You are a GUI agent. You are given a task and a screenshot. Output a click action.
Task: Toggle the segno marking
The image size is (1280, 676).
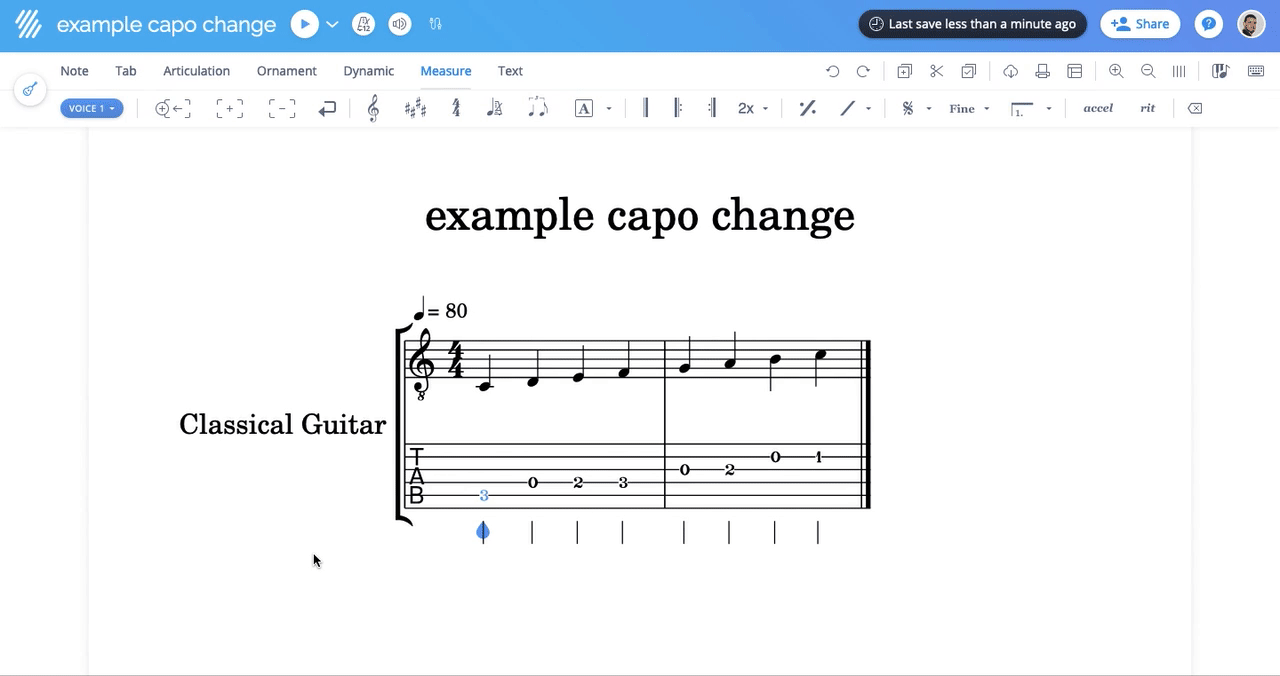(x=909, y=108)
